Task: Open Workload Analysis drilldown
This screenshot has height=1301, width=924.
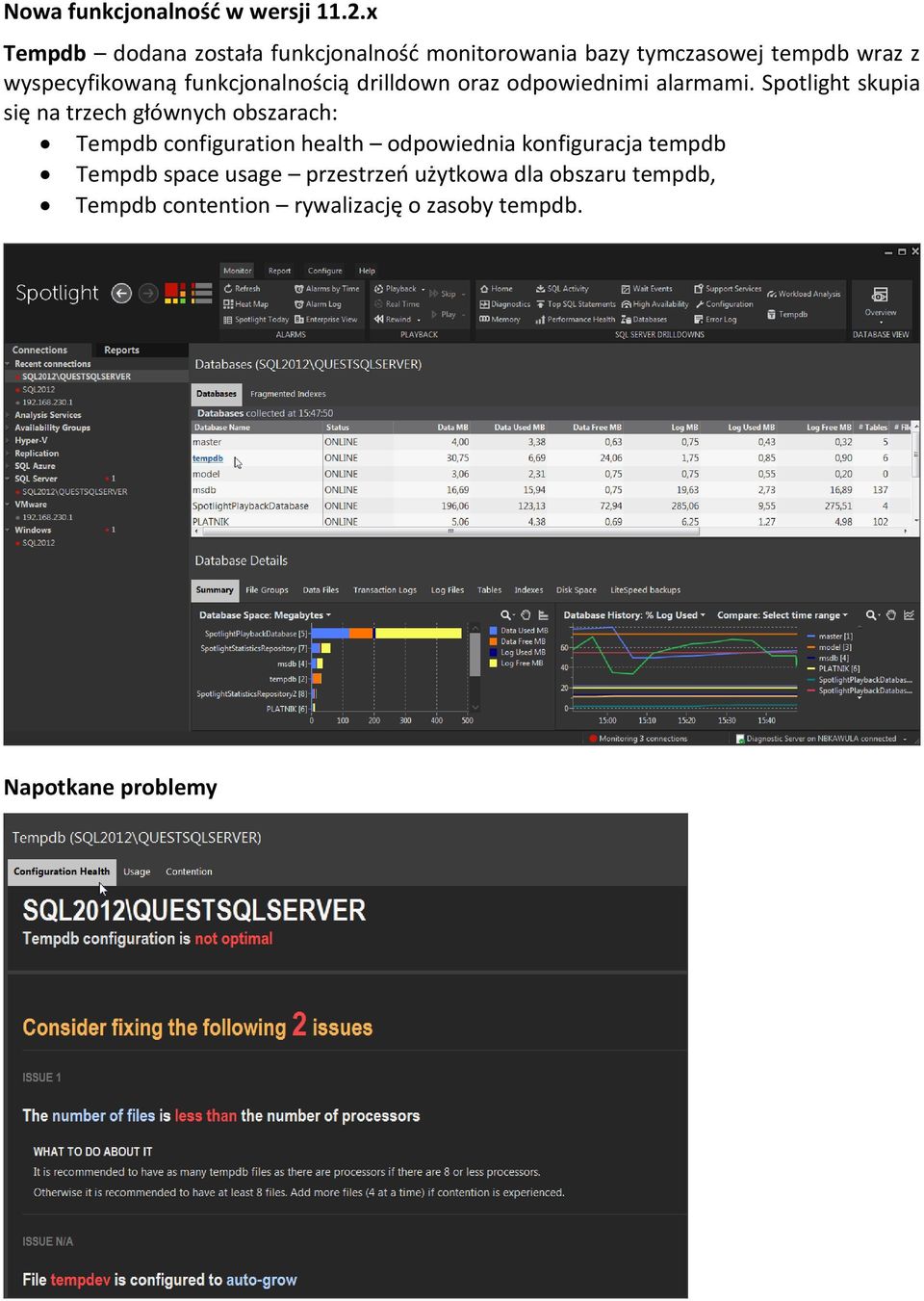Action: 804,294
